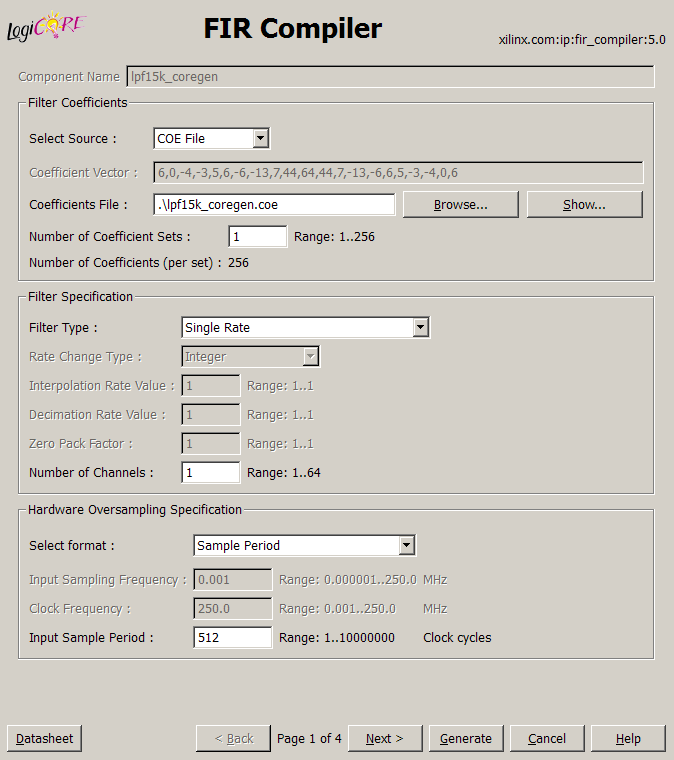Click the 'FIR Compiler' title

293,28
